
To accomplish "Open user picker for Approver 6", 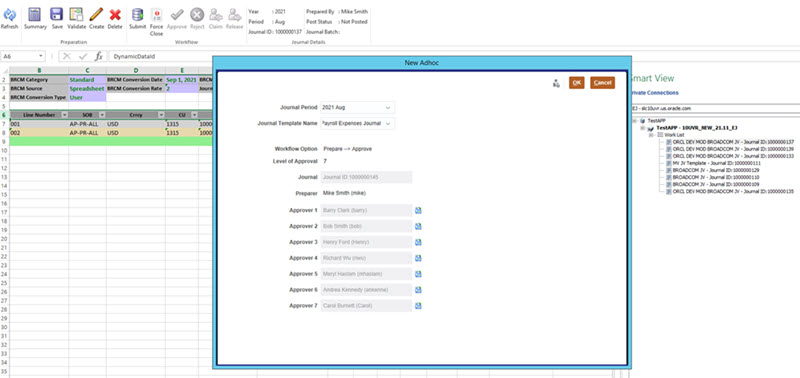I will (x=418, y=290).
